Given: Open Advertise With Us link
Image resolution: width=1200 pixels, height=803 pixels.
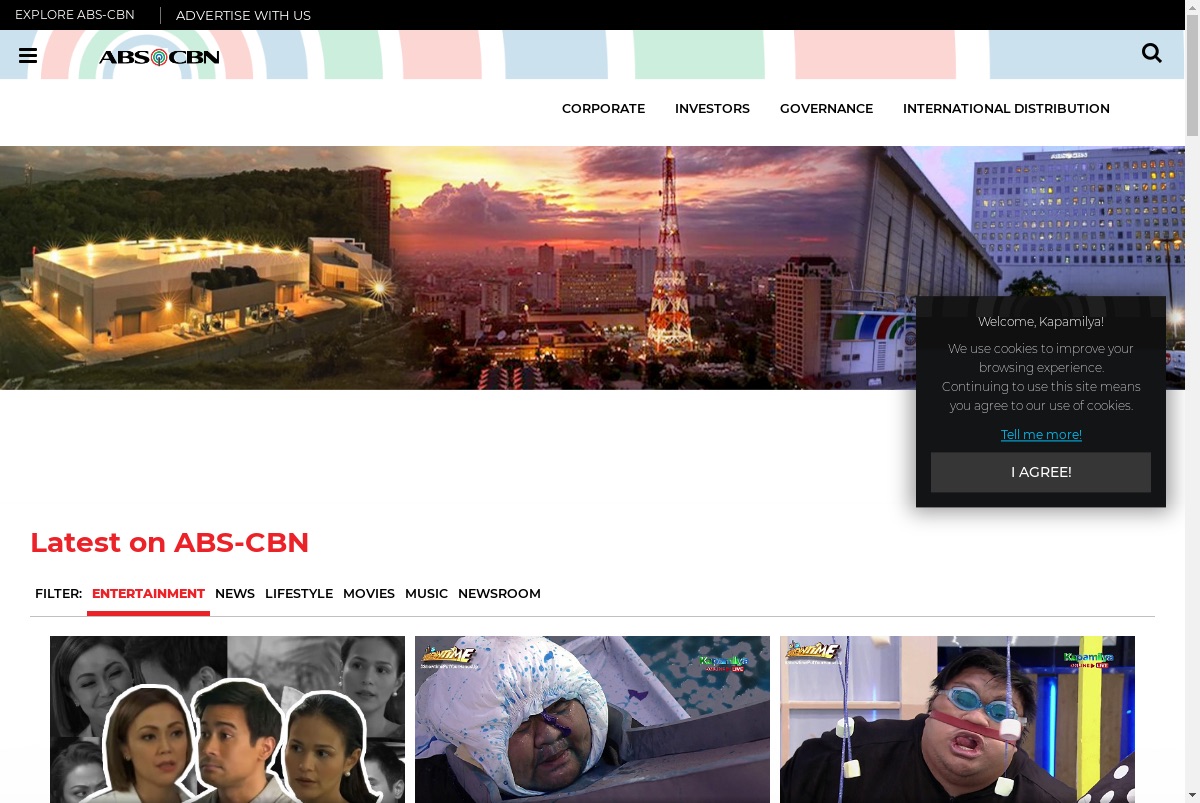Looking at the screenshot, I should coord(243,15).
